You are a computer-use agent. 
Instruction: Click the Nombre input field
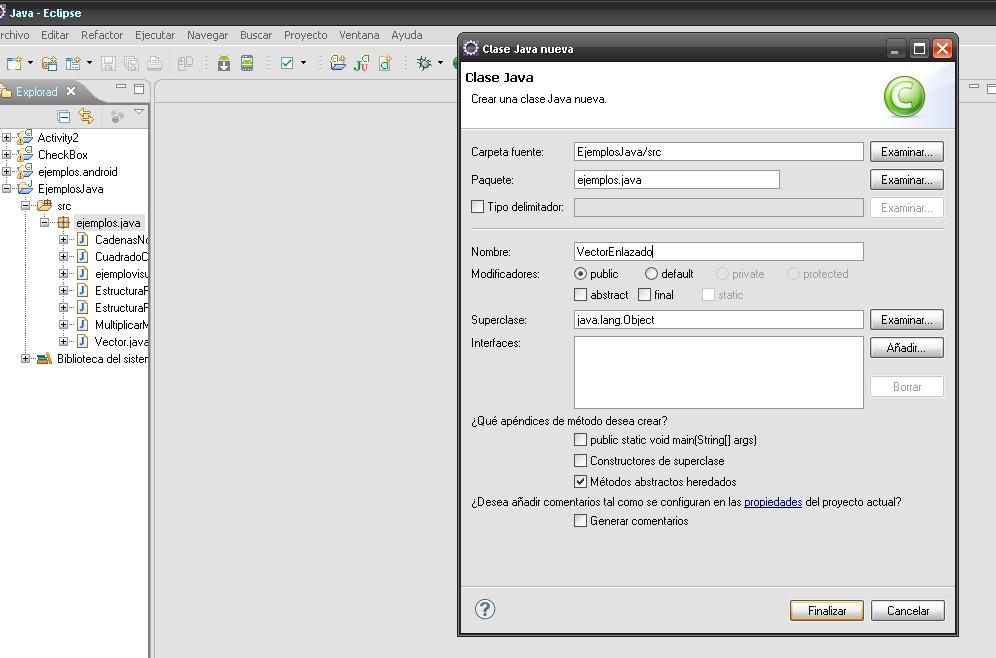(718, 252)
